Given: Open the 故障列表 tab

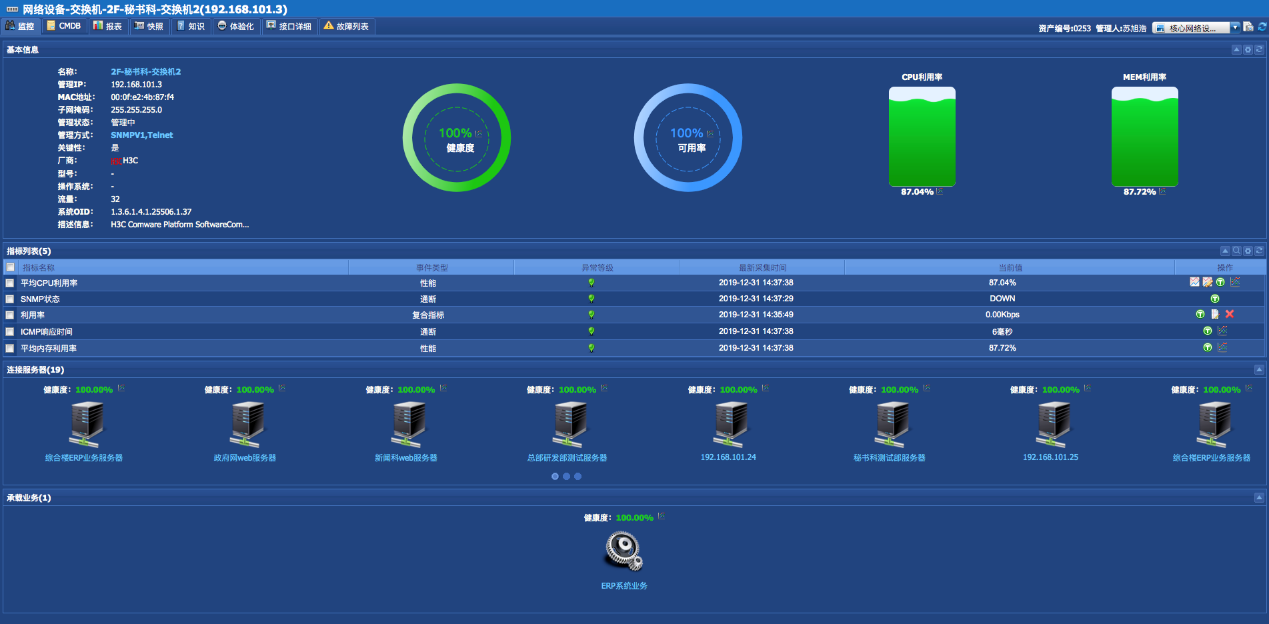Looking at the screenshot, I should tap(346, 26).
